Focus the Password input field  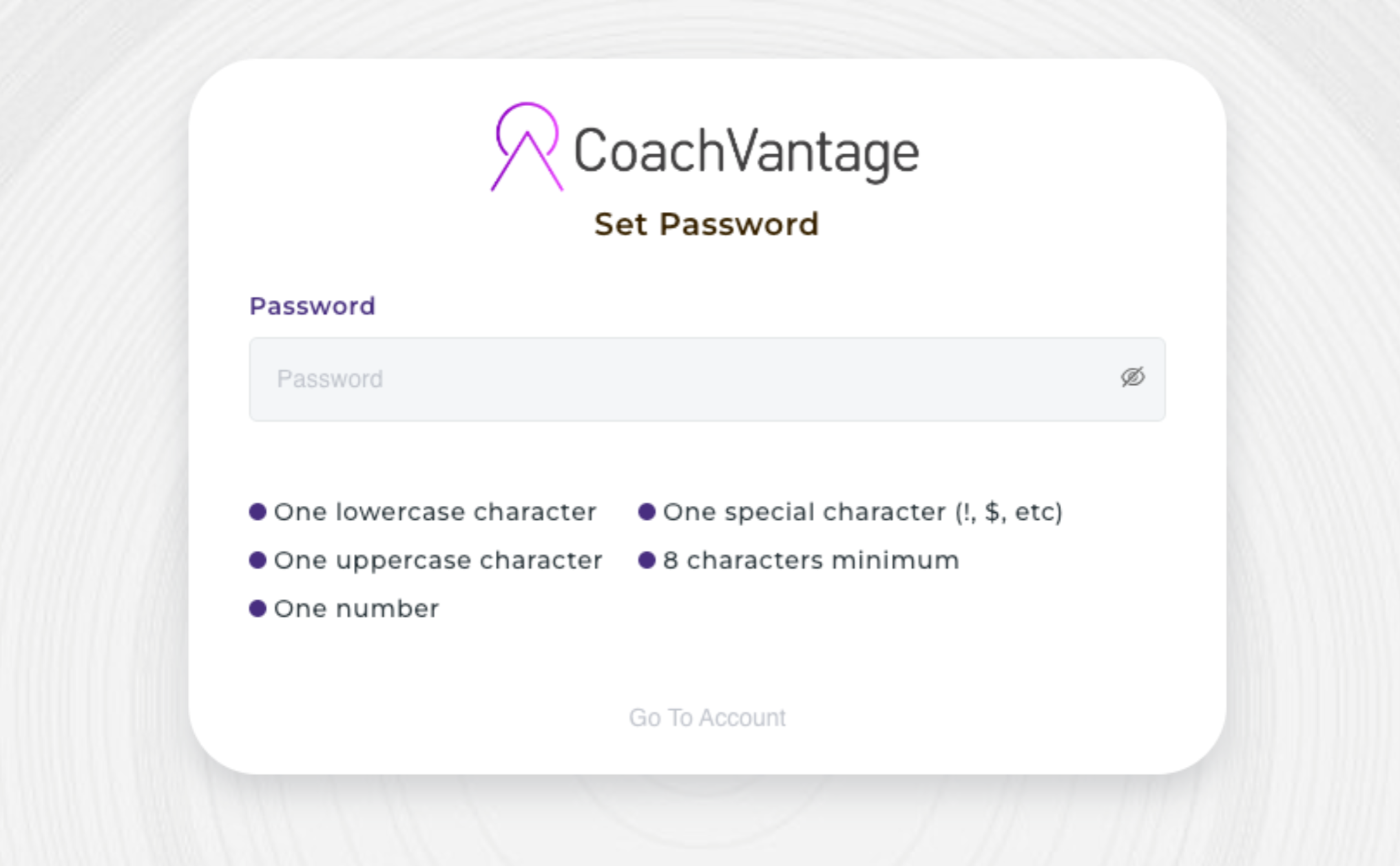pyautogui.click(x=707, y=379)
